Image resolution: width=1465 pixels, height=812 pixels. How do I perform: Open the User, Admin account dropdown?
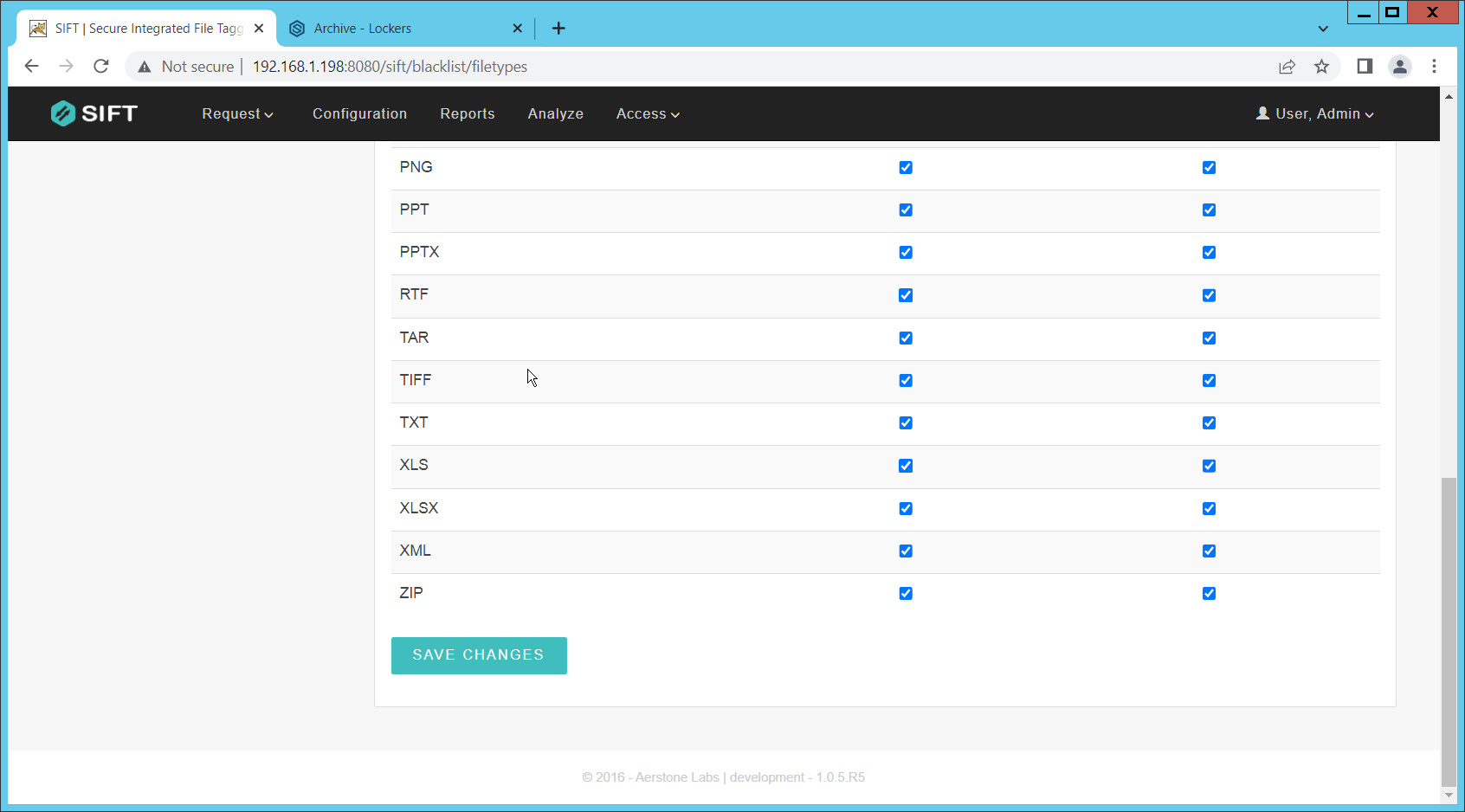(x=1315, y=114)
